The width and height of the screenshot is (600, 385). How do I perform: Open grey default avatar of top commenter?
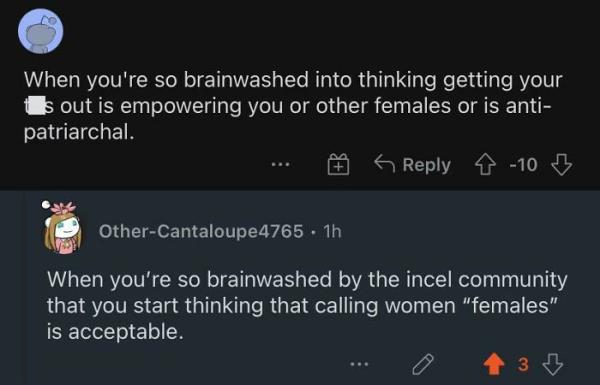(41, 31)
